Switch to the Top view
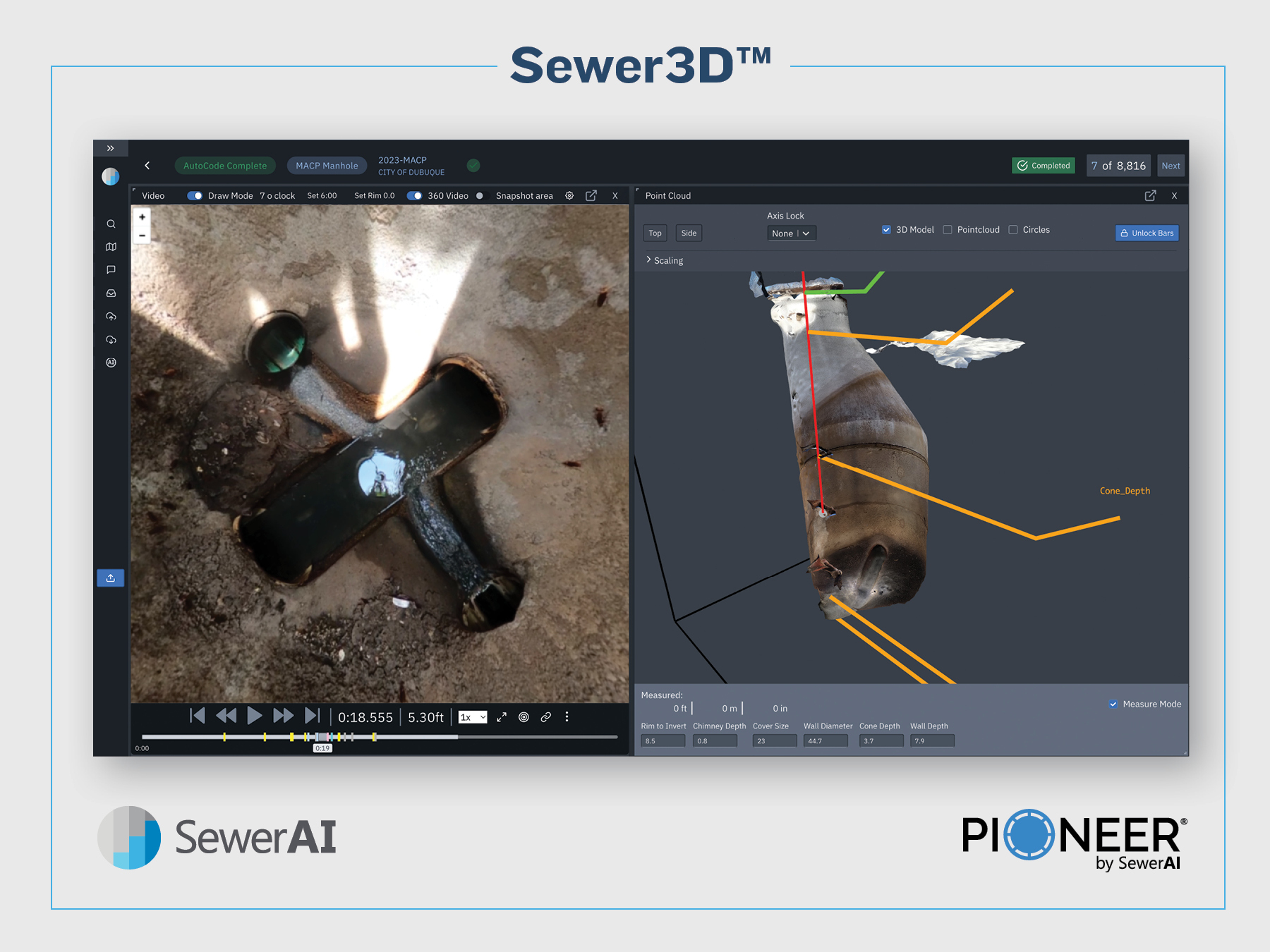Screen dimensions: 1270x952 pos(655,233)
